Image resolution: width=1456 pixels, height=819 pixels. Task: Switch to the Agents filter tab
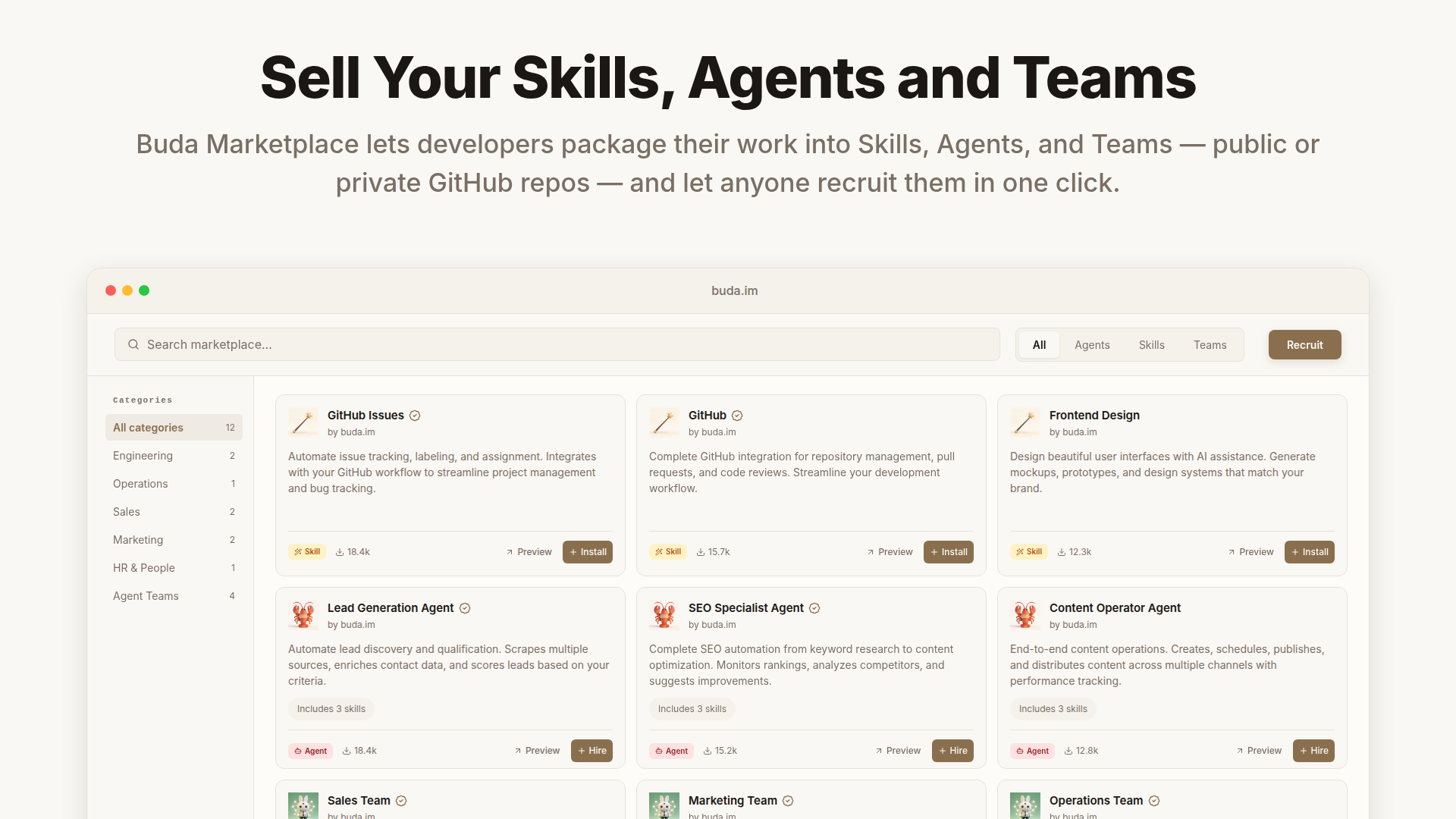[x=1091, y=344]
